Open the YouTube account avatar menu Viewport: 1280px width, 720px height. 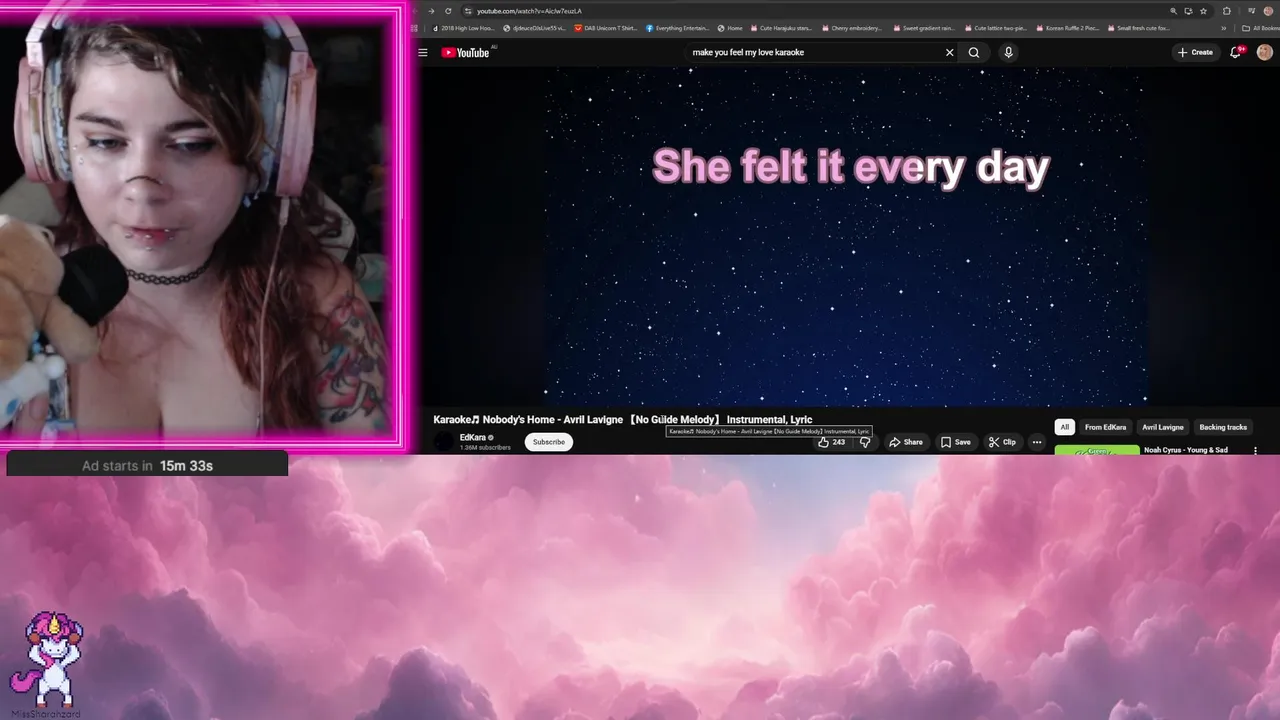tap(1264, 52)
